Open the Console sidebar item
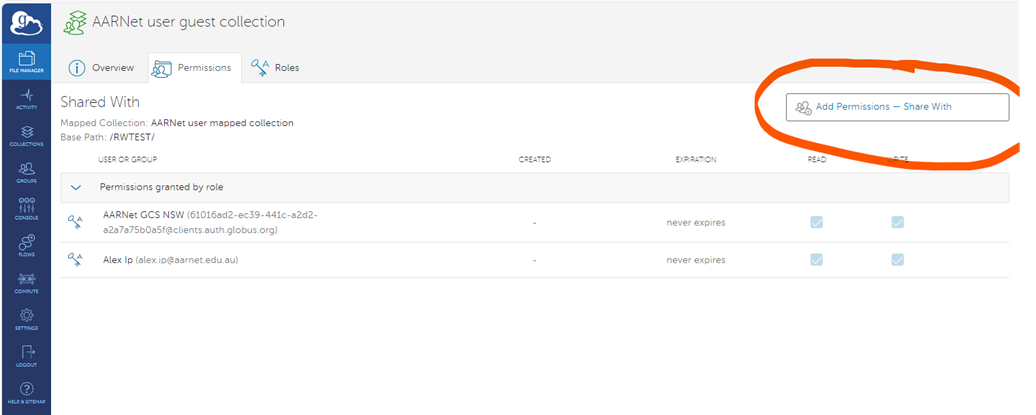This screenshot has width=1036, height=415. click(x=26, y=209)
